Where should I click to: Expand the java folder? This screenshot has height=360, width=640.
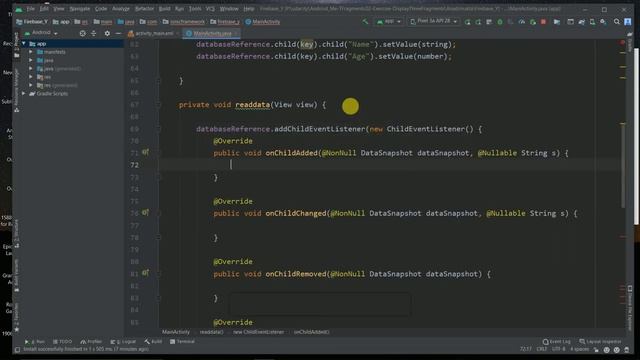coord(31,60)
